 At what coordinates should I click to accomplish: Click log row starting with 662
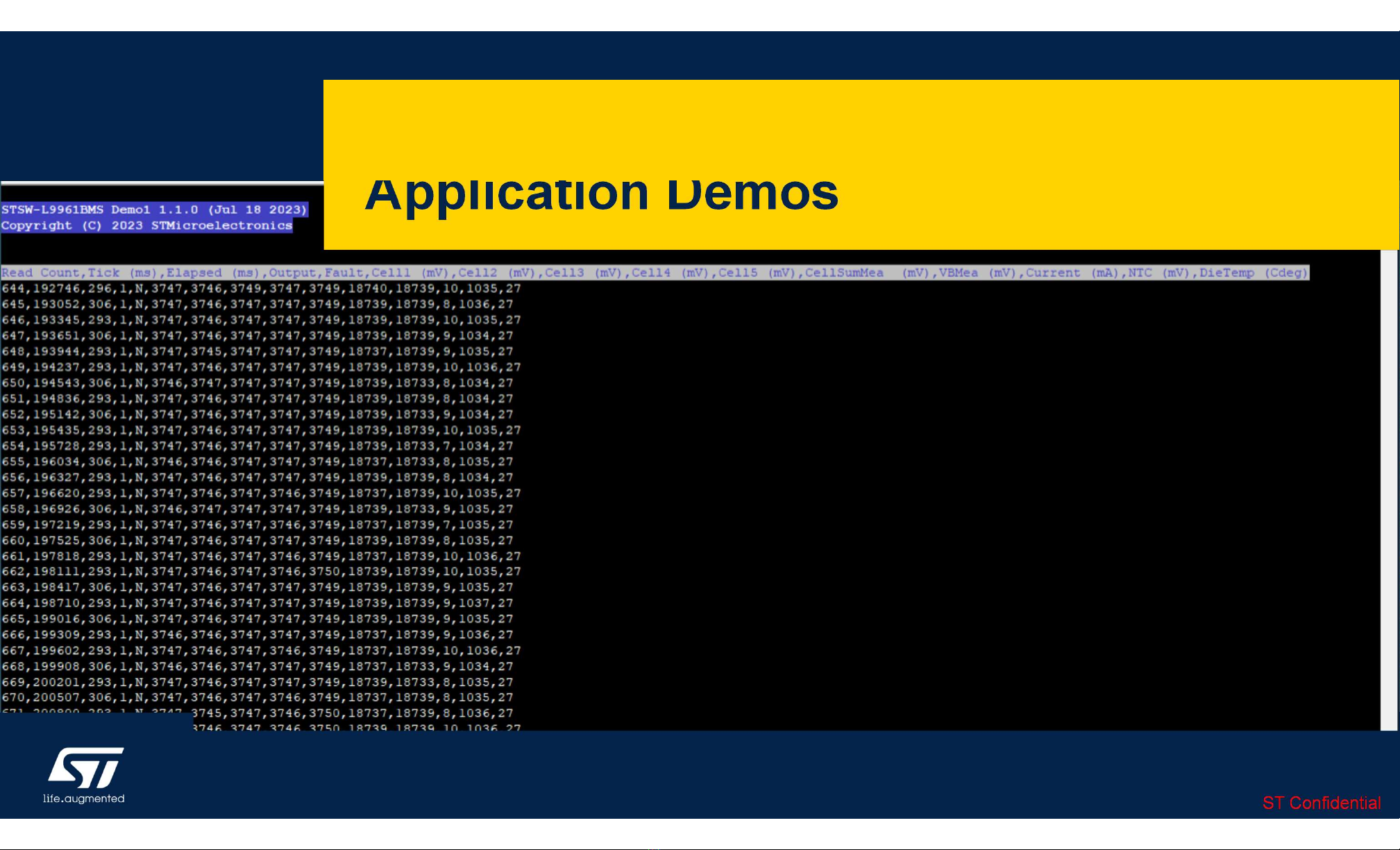pos(260,572)
